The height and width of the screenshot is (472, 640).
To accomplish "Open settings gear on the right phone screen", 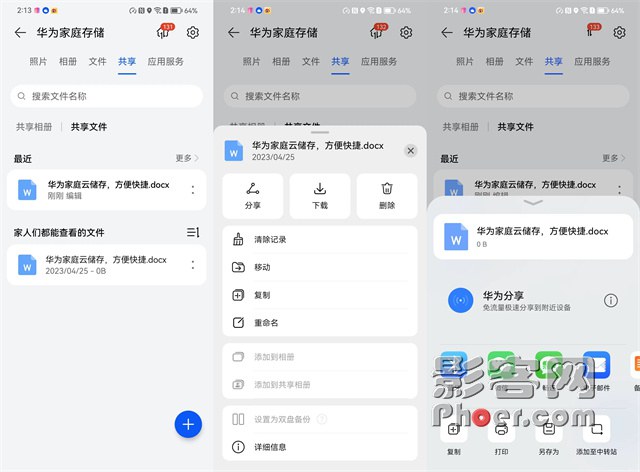I will [x=620, y=32].
